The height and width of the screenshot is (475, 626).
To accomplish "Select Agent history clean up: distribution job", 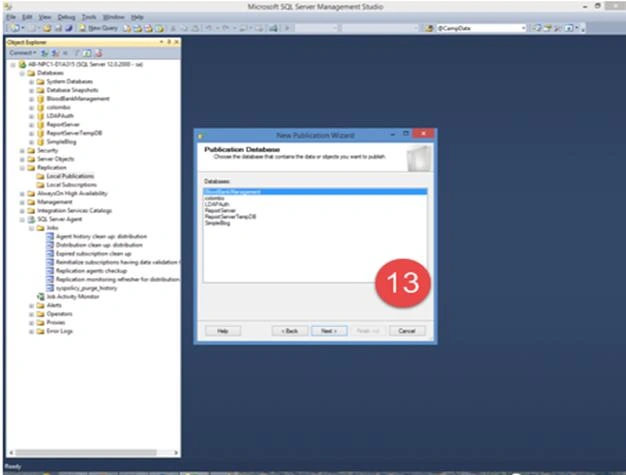I will (x=101, y=236).
